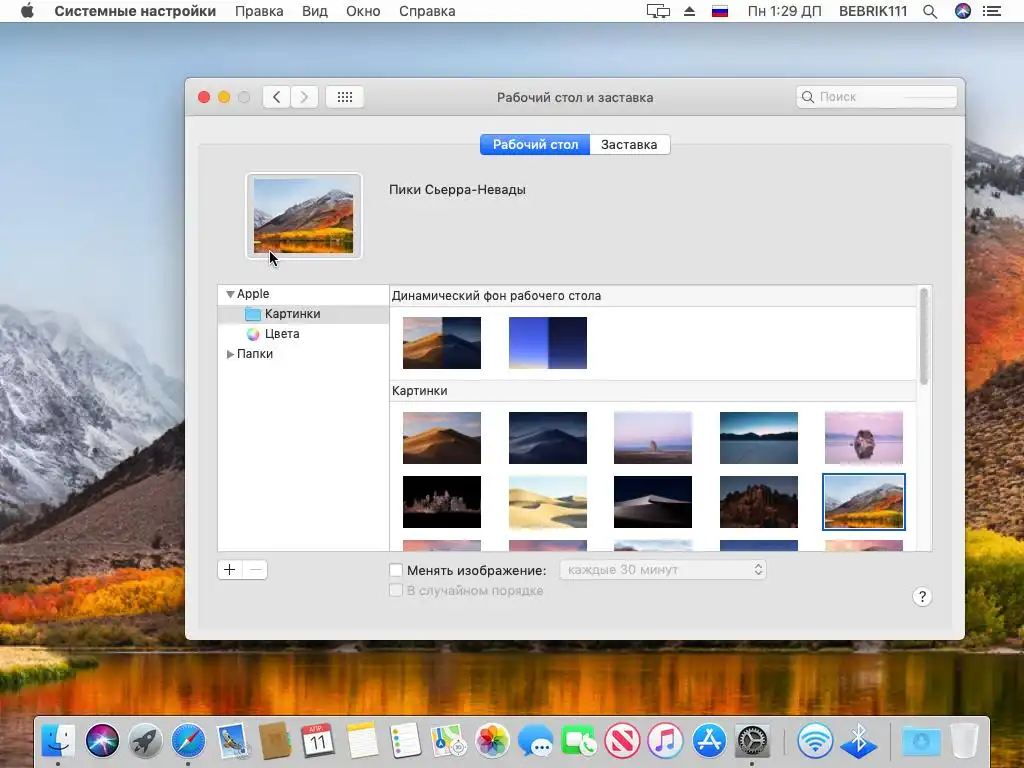Screen dimensions: 1024x768
Task: Open the Вид menu
Action: point(315,11)
